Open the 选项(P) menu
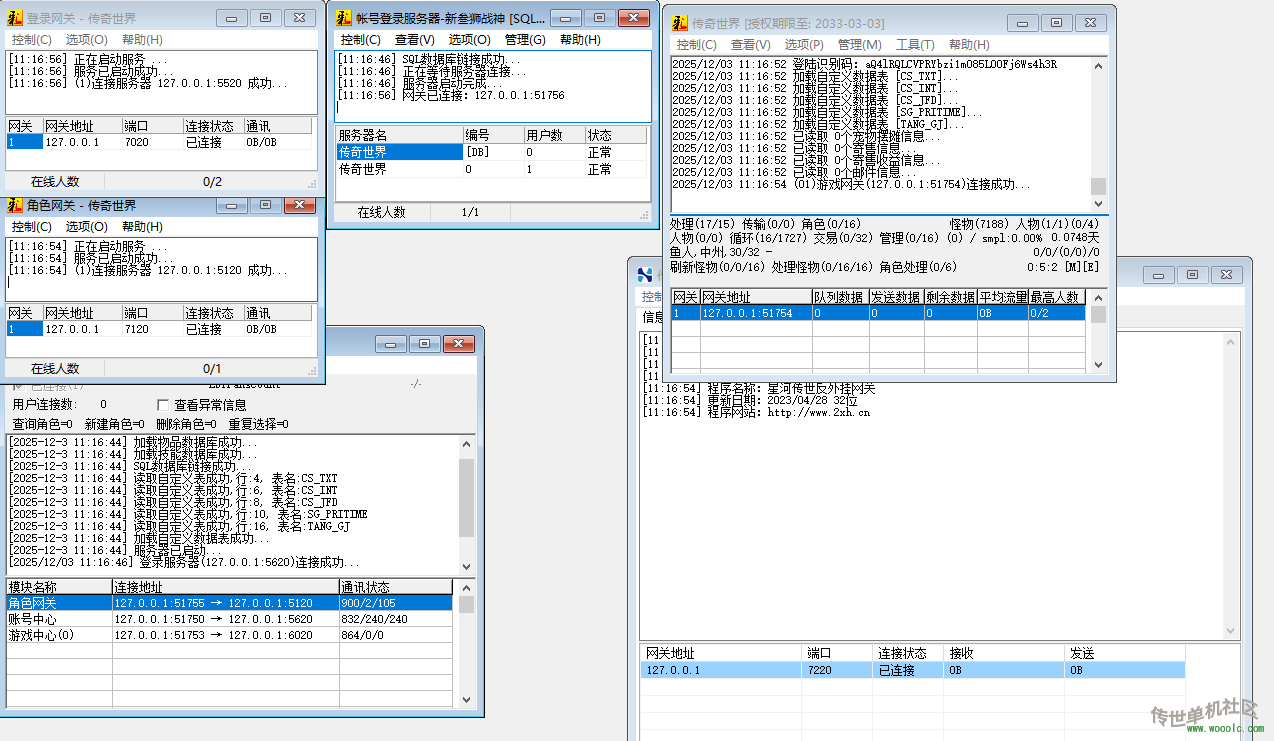Image resolution: width=1274 pixels, height=741 pixels. (x=803, y=45)
